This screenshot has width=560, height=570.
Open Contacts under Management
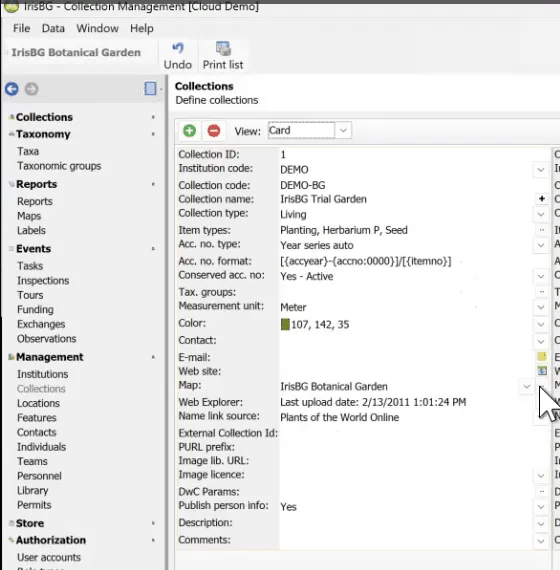point(37,432)
